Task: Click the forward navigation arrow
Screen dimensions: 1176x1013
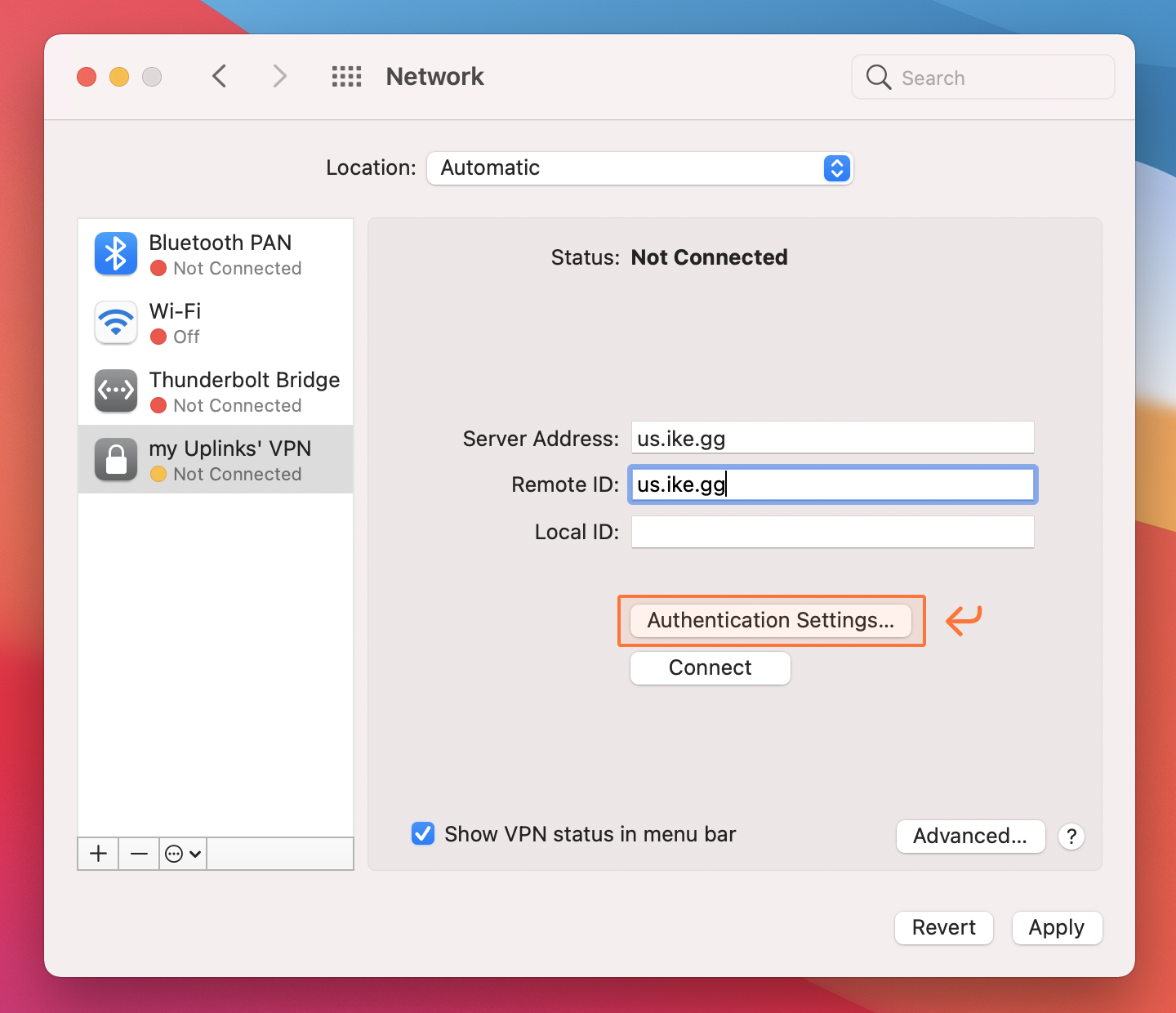Action: [x=279, y=76]
